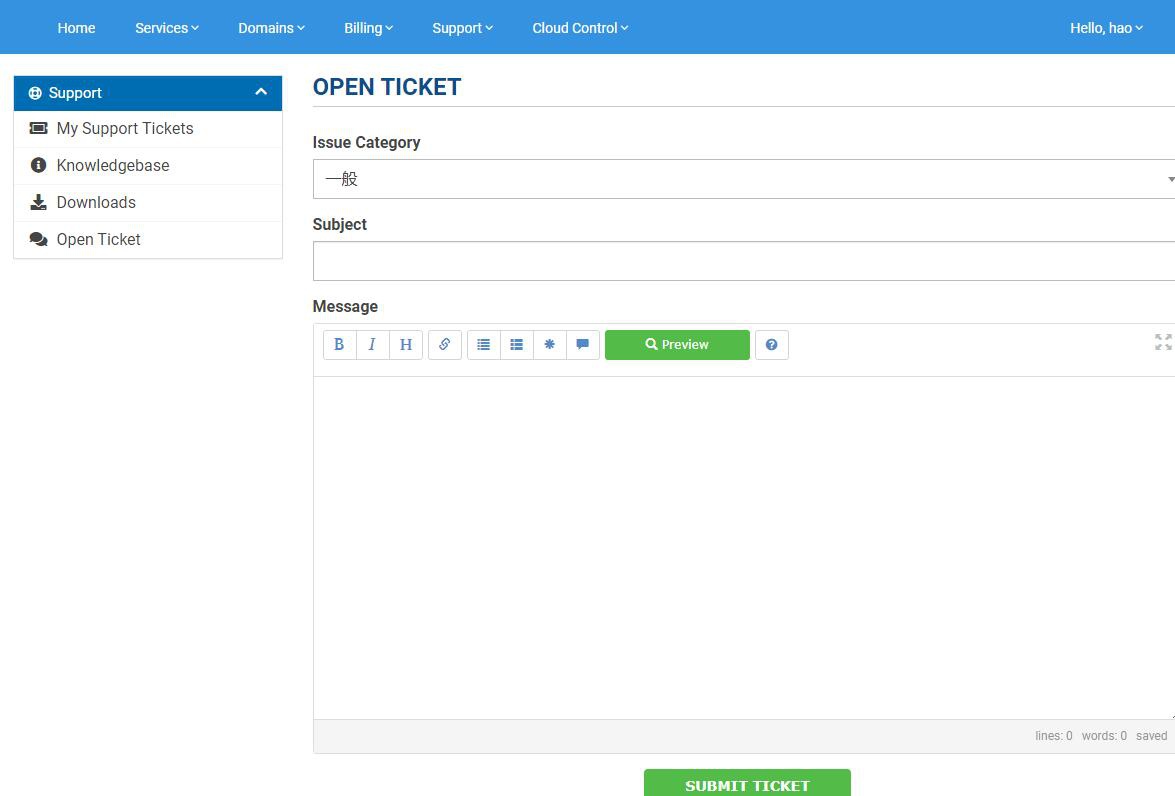Viewport: 1175px width, 796px height.
Task: Insert a quote using the comment icon
Action: [583, 345]
